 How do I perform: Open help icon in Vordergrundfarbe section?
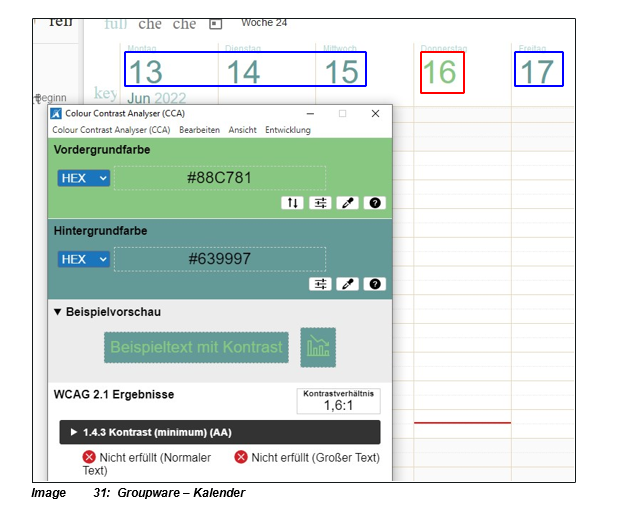coord(375,203)
